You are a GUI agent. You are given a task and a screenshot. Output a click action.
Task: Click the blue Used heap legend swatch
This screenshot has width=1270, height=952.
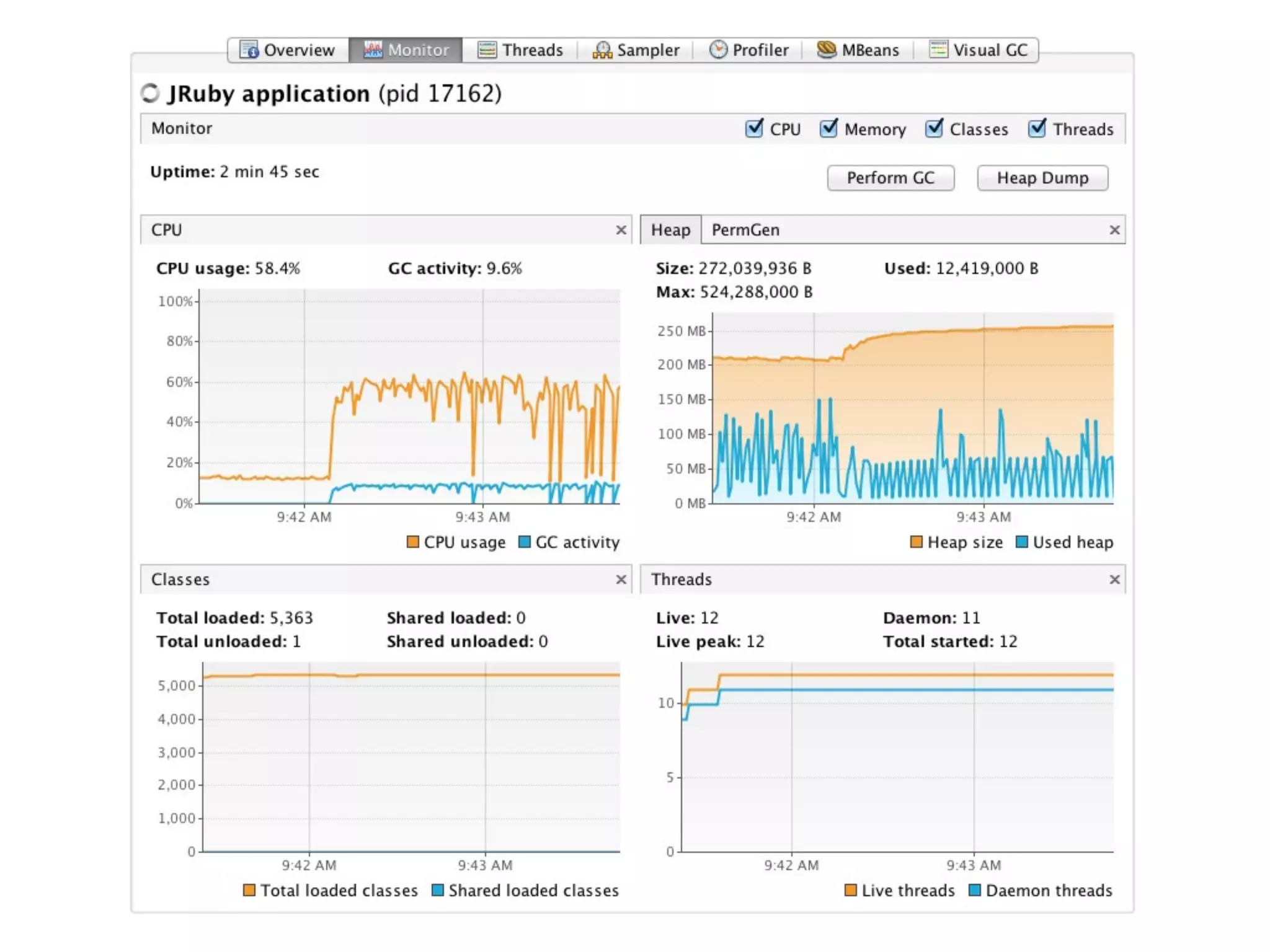pyautogui.click(x=1021, y=542)
